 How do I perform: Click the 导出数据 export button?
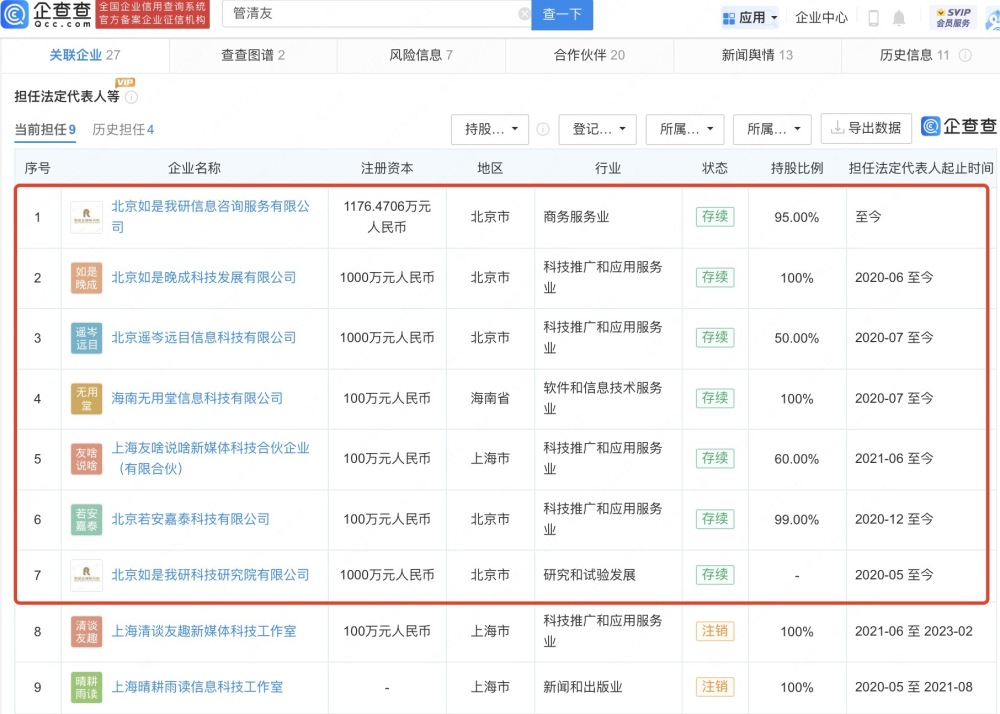pos(865,128)
